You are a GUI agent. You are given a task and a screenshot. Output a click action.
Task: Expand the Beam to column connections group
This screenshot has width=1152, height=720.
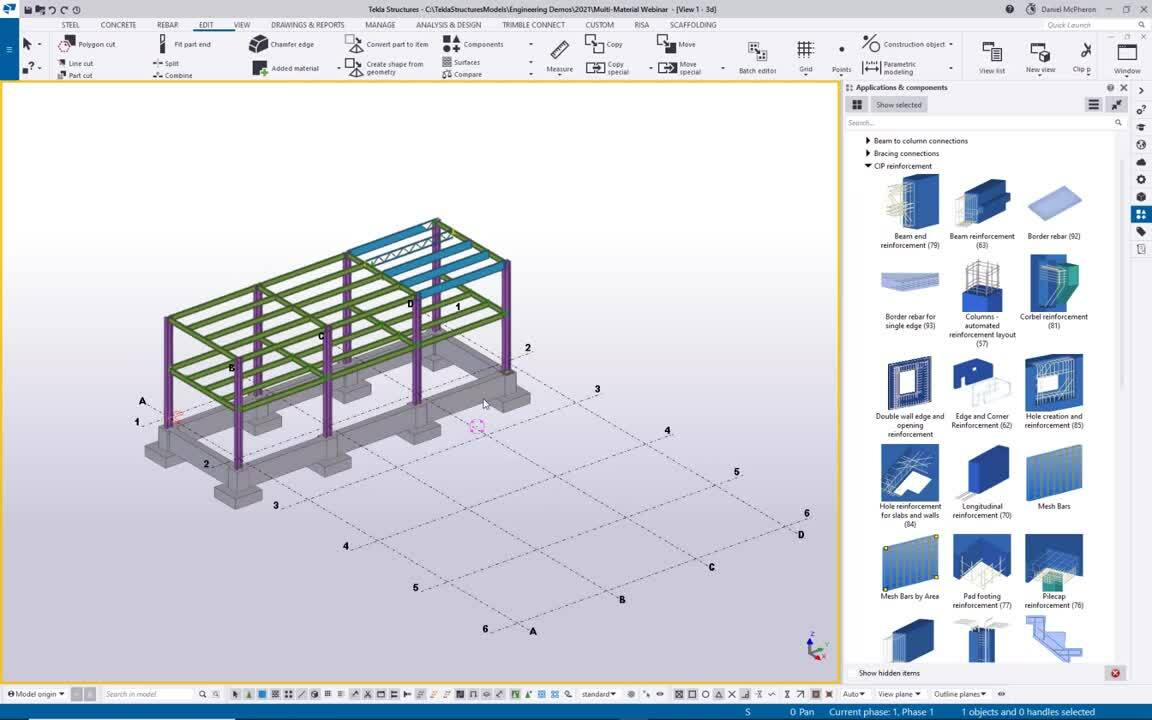868,140
